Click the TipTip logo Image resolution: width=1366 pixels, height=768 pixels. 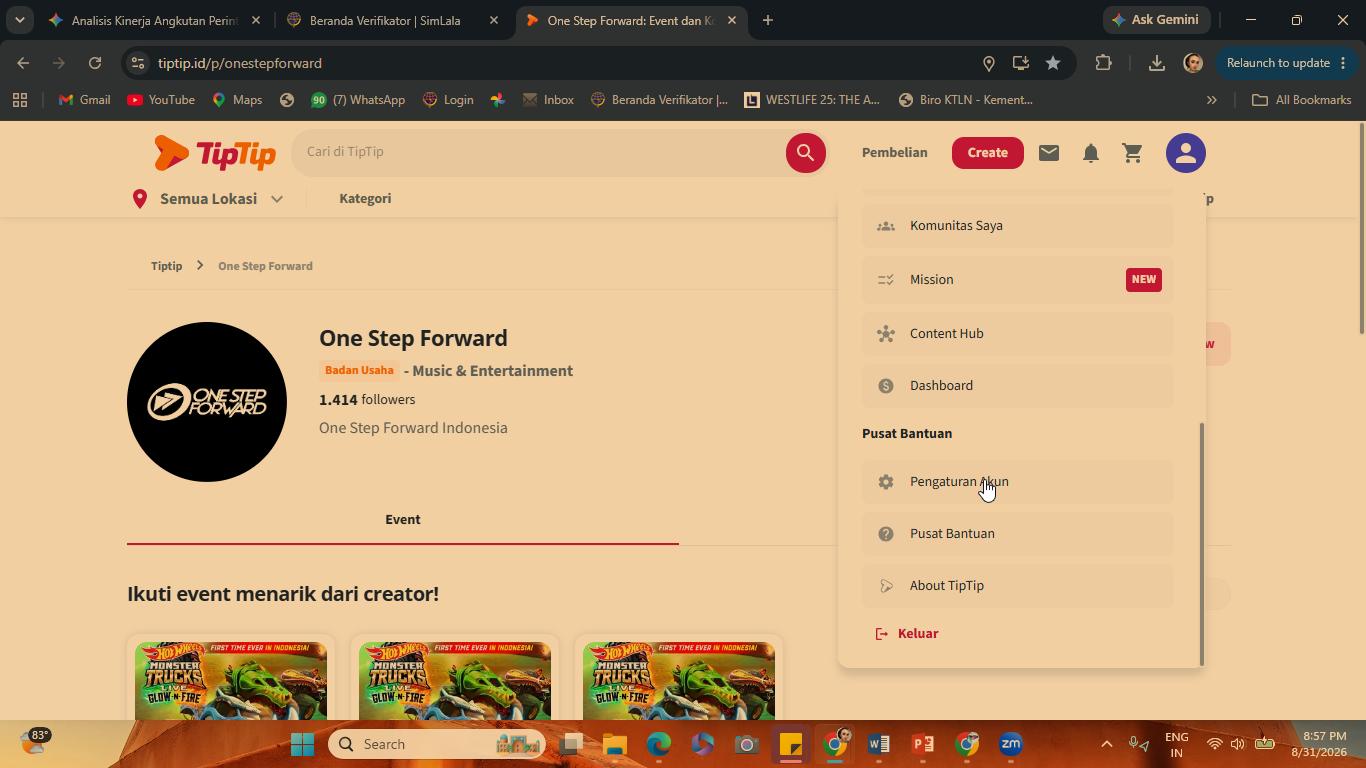(x=215, y=153)
